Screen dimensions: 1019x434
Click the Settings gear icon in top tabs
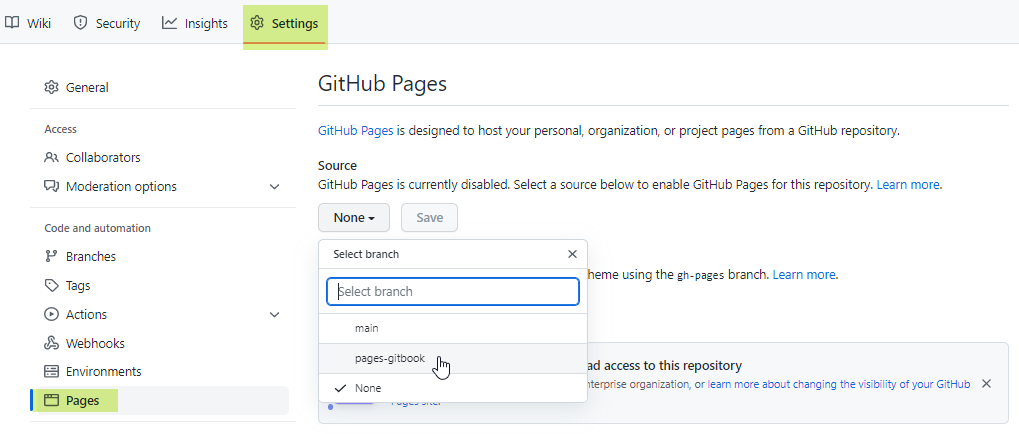click(x=257, y=23)
